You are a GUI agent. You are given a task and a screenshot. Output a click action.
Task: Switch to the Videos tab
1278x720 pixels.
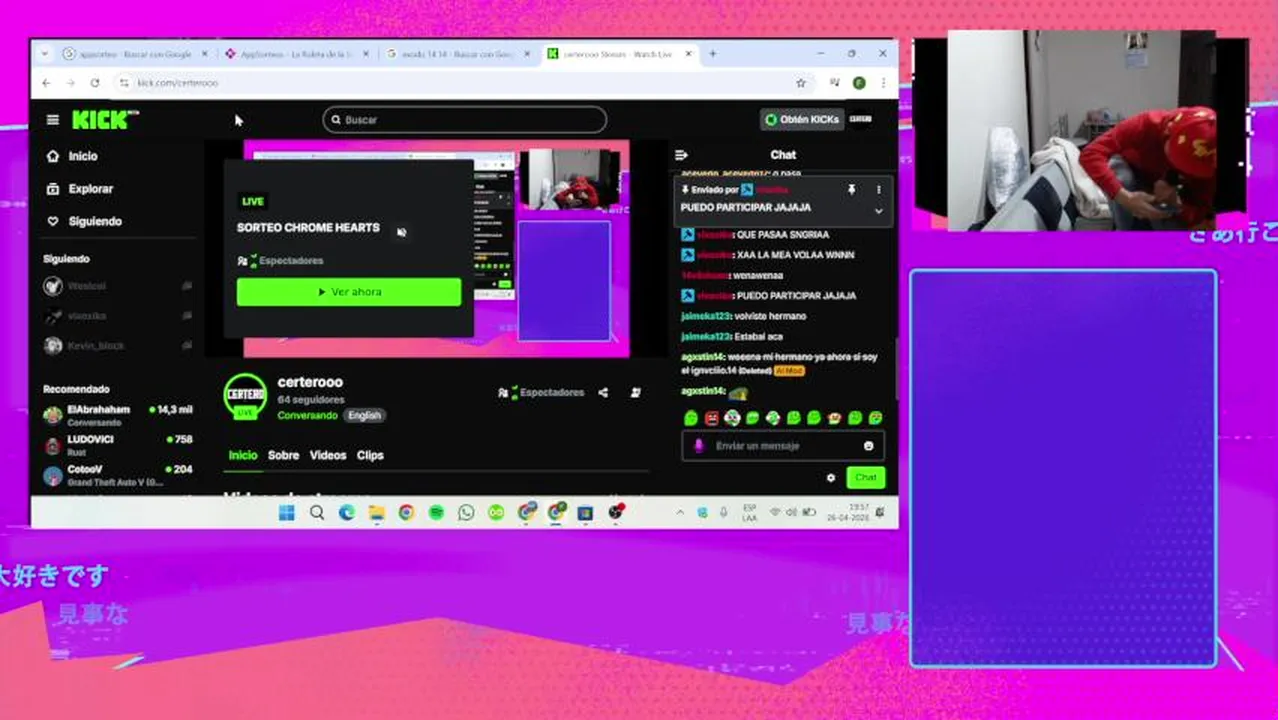pyautogui.click(x=328, y=455)
